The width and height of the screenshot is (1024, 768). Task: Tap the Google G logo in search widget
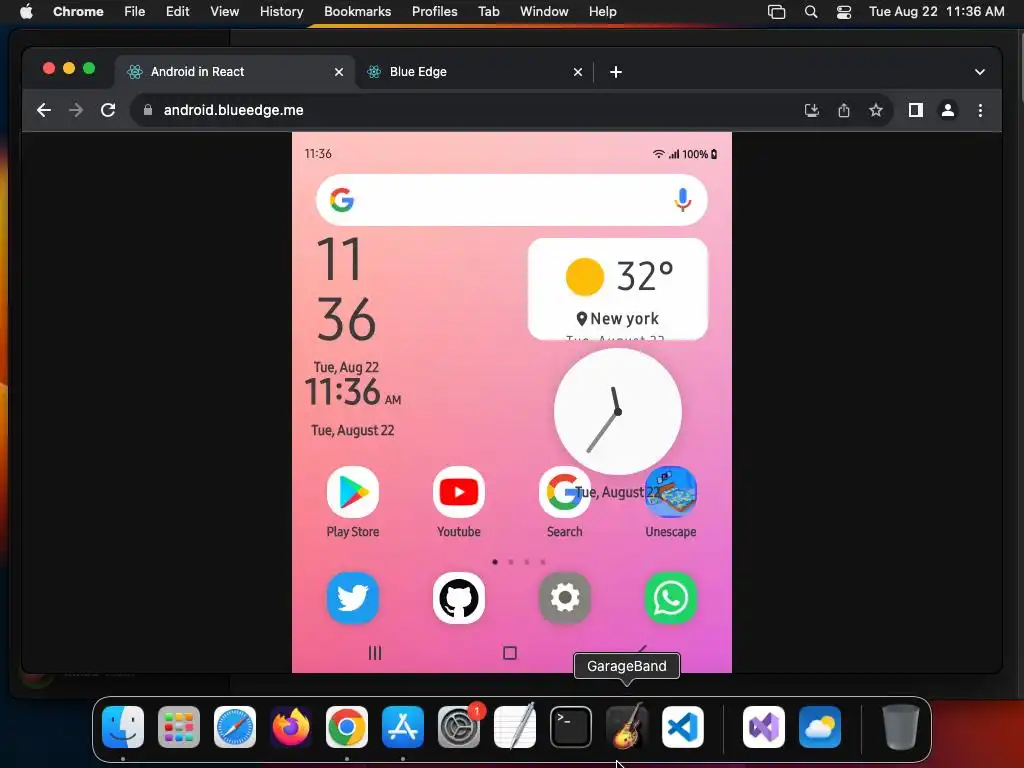(x=342, y=200)
